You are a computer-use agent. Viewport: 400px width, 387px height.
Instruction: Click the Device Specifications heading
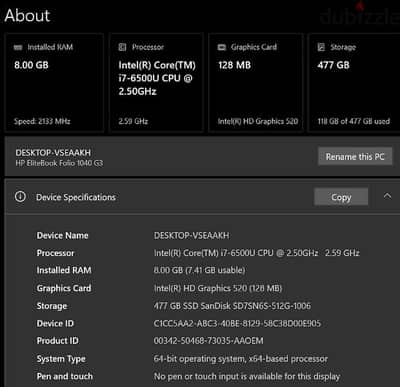(x=76, y=197)
